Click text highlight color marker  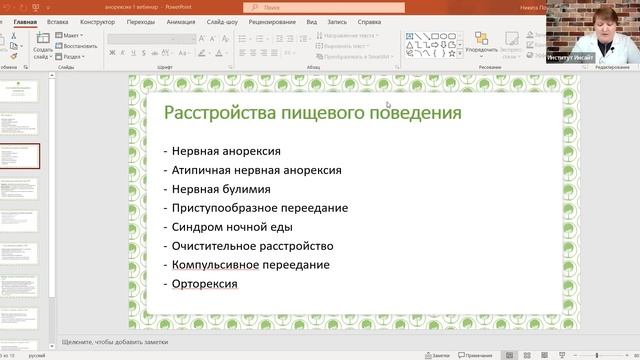(x=202, y=53)
